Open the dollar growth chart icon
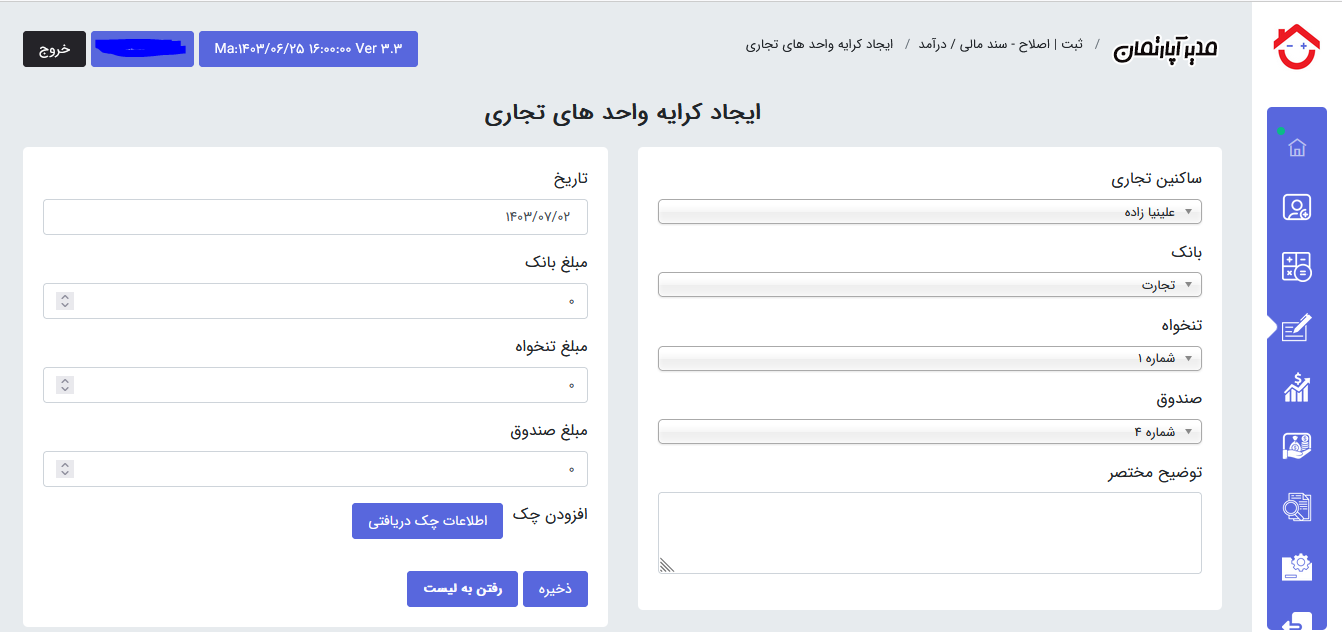 1297,387
